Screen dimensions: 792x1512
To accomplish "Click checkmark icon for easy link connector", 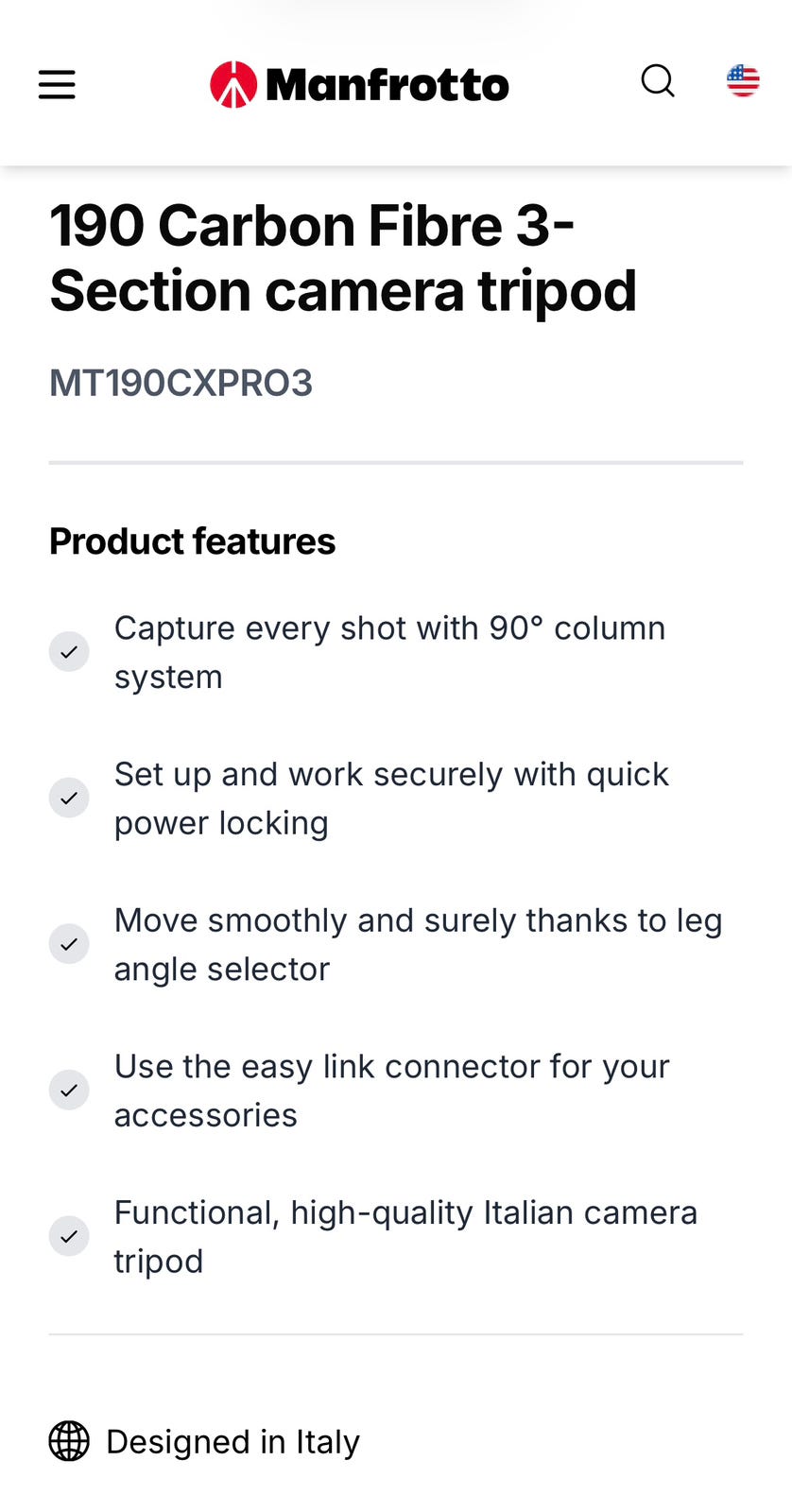I will click(x=69, y=1090).
